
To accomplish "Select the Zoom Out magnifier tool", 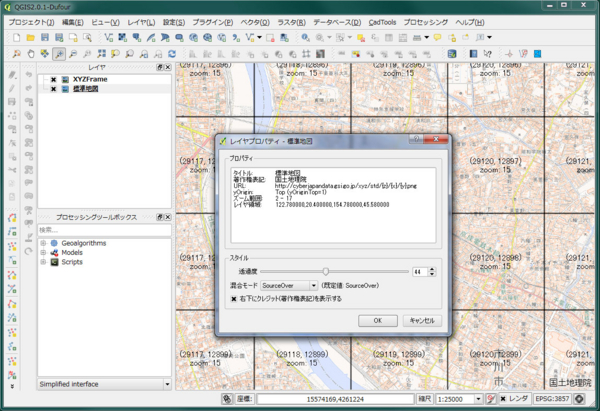I will 73,54.
